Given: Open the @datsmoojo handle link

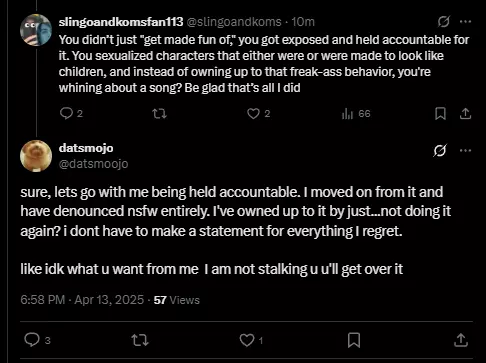Looking at the screenshot, I should point(93,164).
